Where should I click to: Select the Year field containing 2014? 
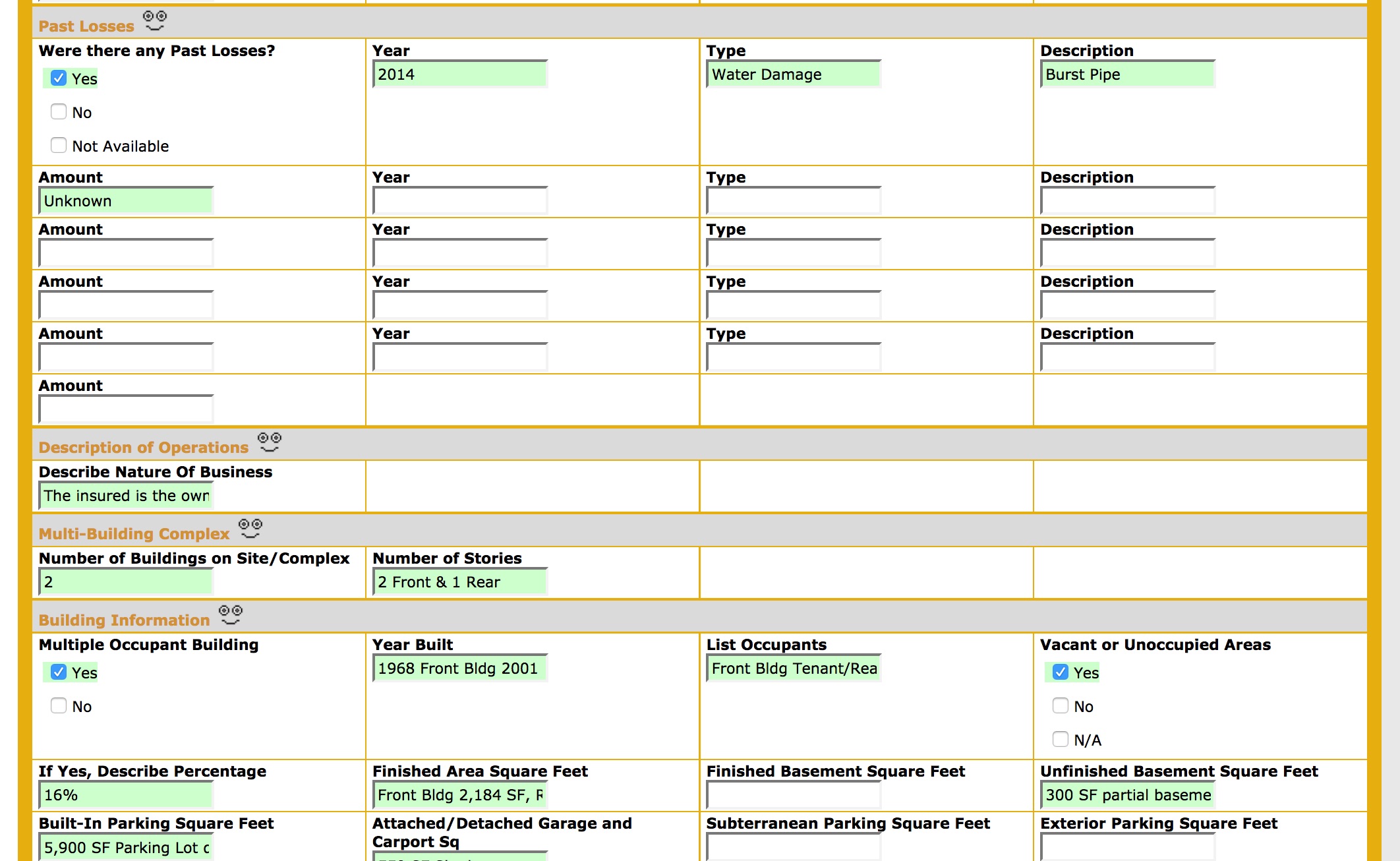point(459,74)
